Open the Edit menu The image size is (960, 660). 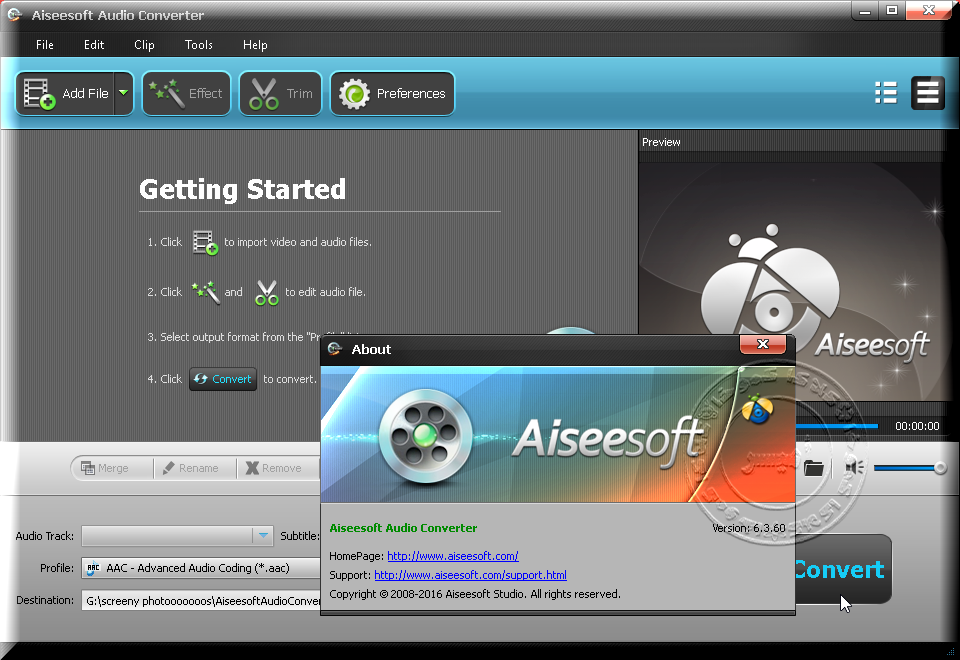point(94,45)
